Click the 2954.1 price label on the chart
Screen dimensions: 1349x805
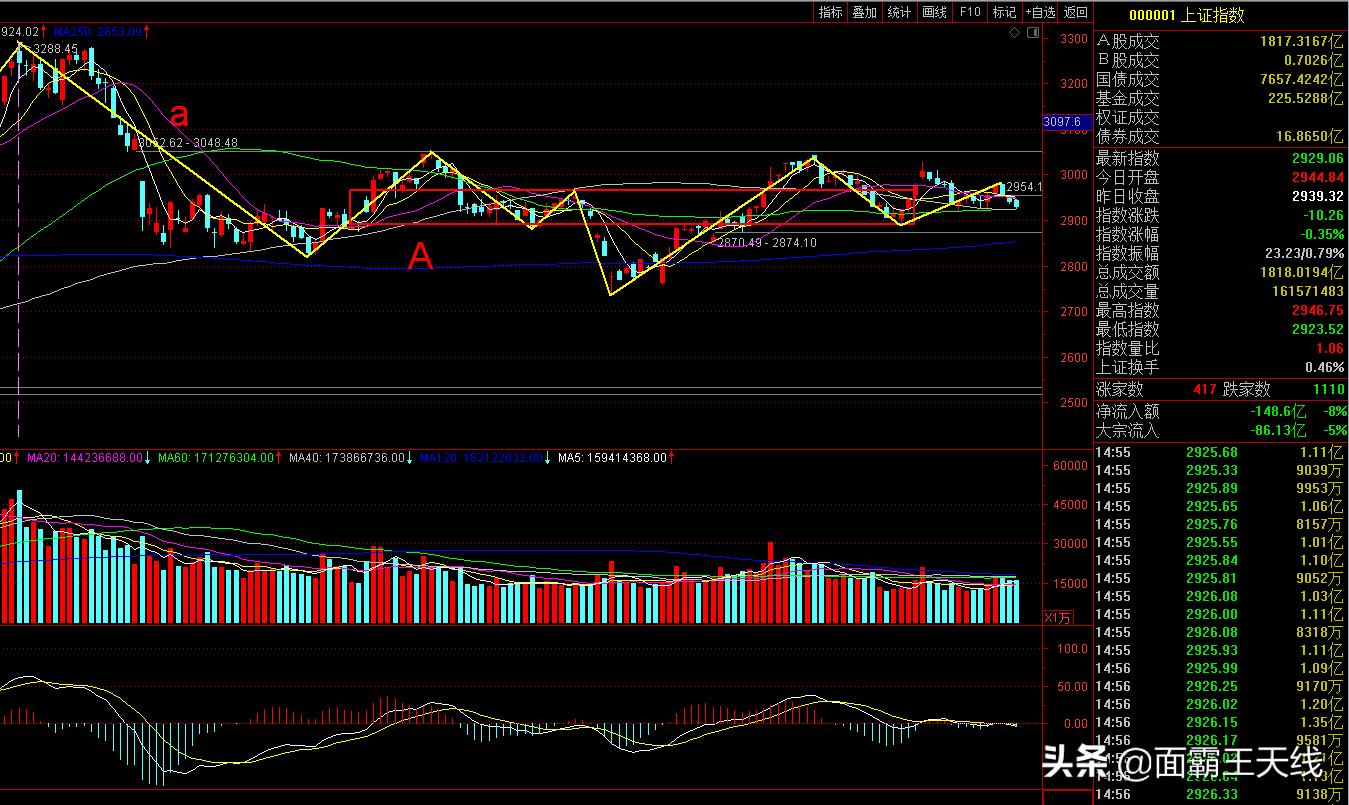tap(1024, 187)
